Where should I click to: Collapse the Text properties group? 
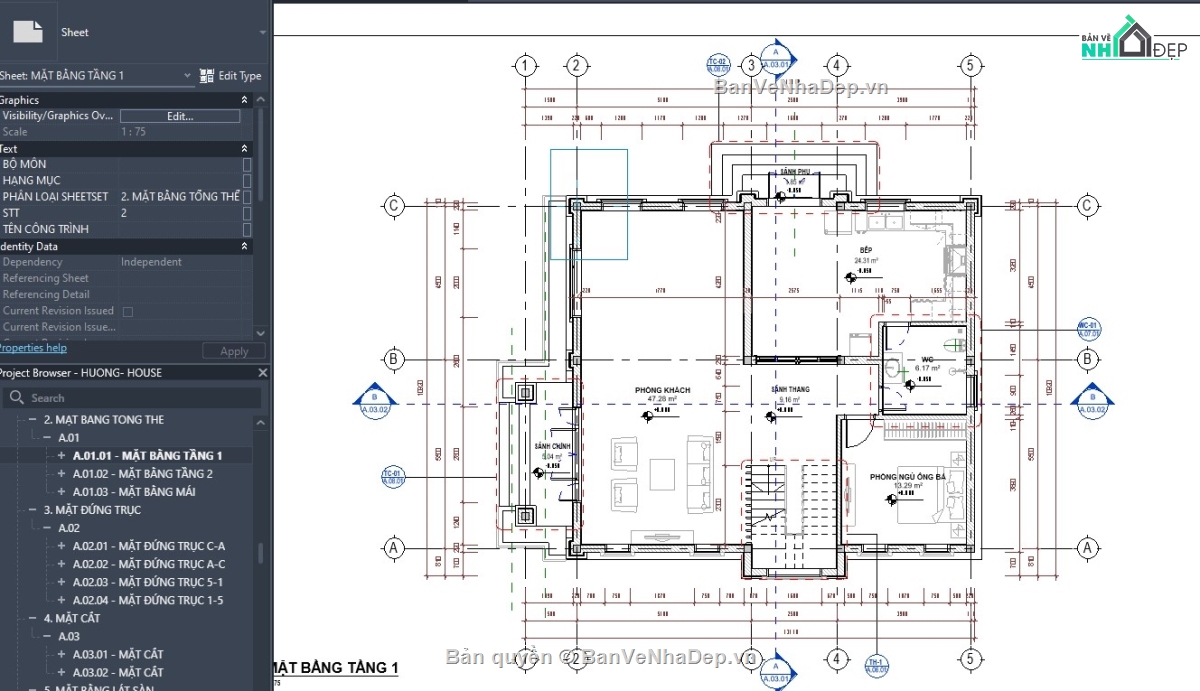click(x=245, y=149)
